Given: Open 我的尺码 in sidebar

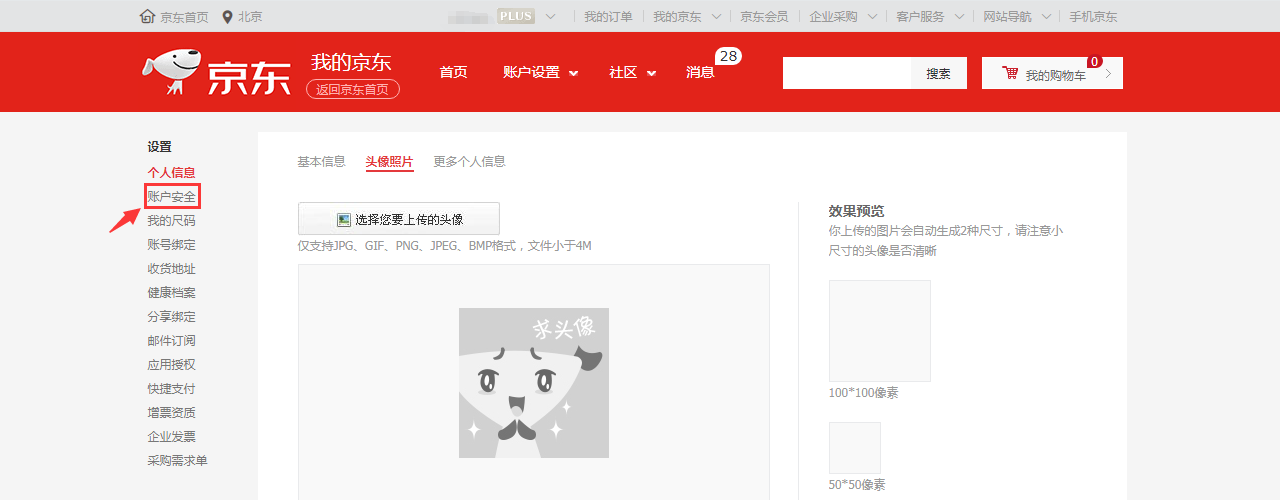Looking at the screenshot, I should pyautogui.click(x=171, y=220).
